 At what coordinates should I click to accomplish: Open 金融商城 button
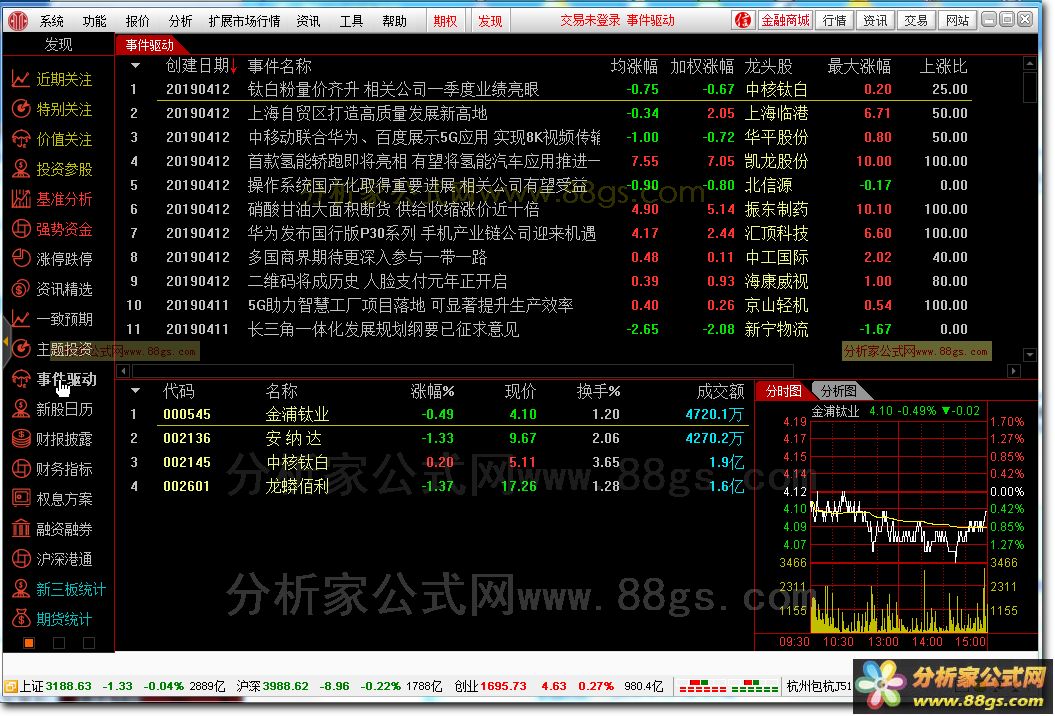coord(785,21)
